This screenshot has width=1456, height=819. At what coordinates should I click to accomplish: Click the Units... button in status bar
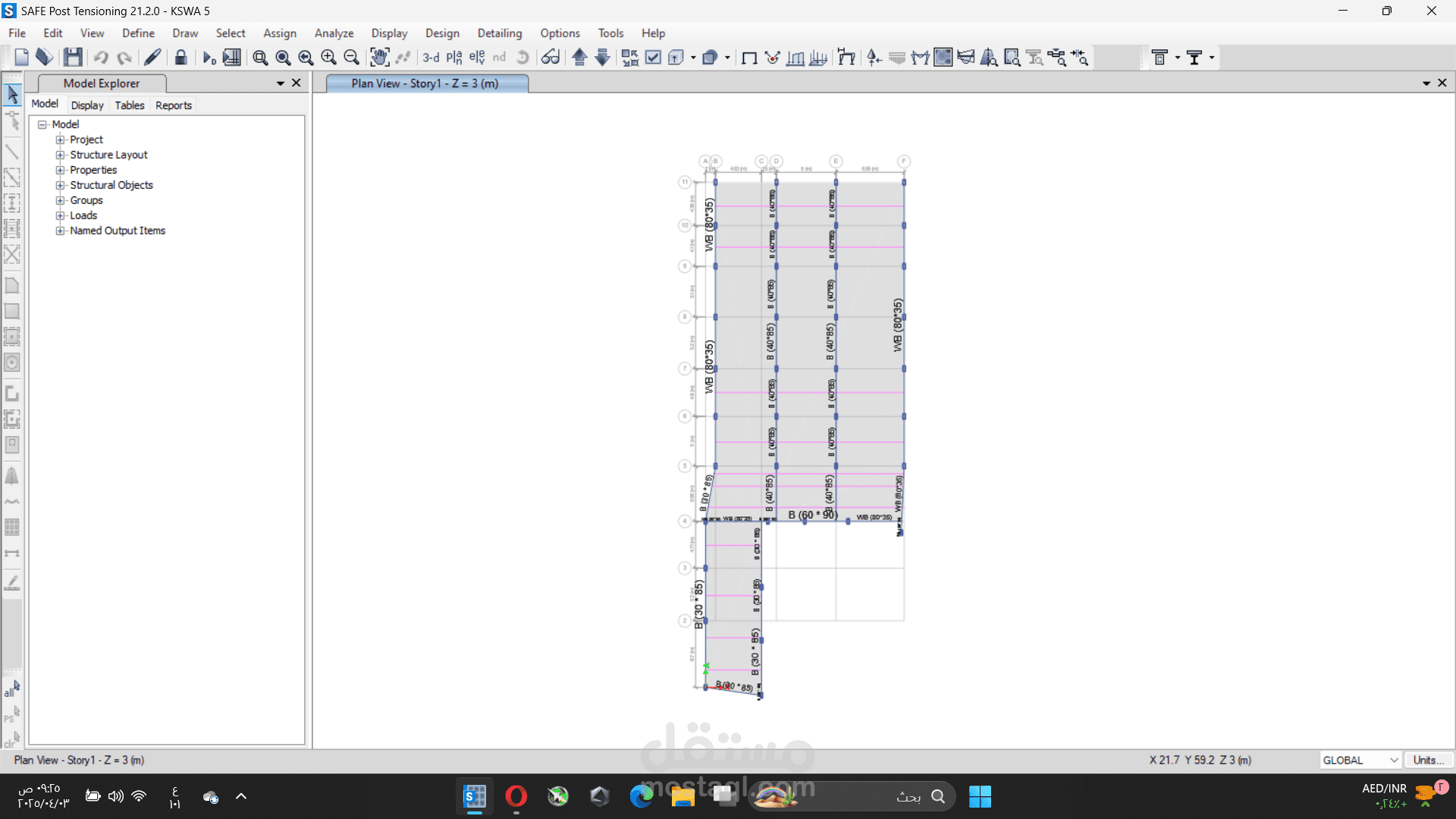point(1429,760)
